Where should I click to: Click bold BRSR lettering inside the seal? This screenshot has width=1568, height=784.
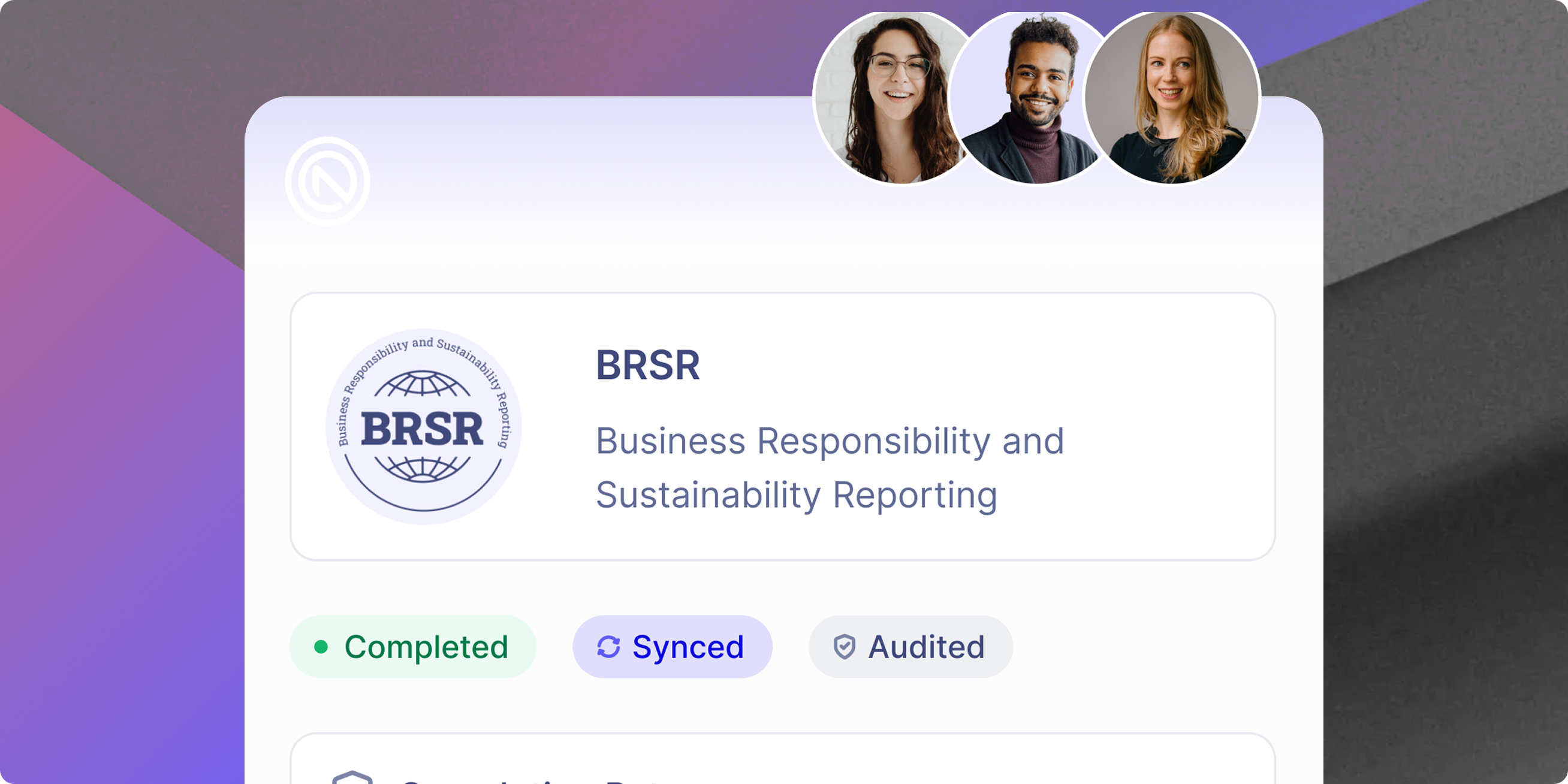pyautogui.click(x=423, y=429)
